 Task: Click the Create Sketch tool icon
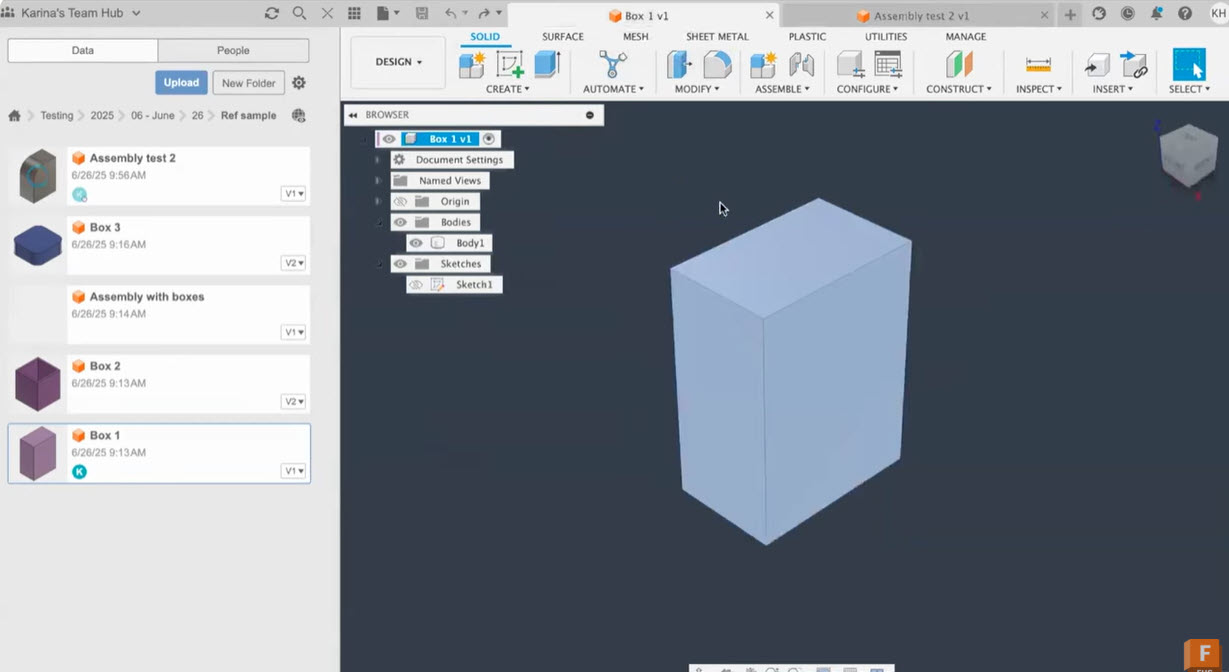510,65
